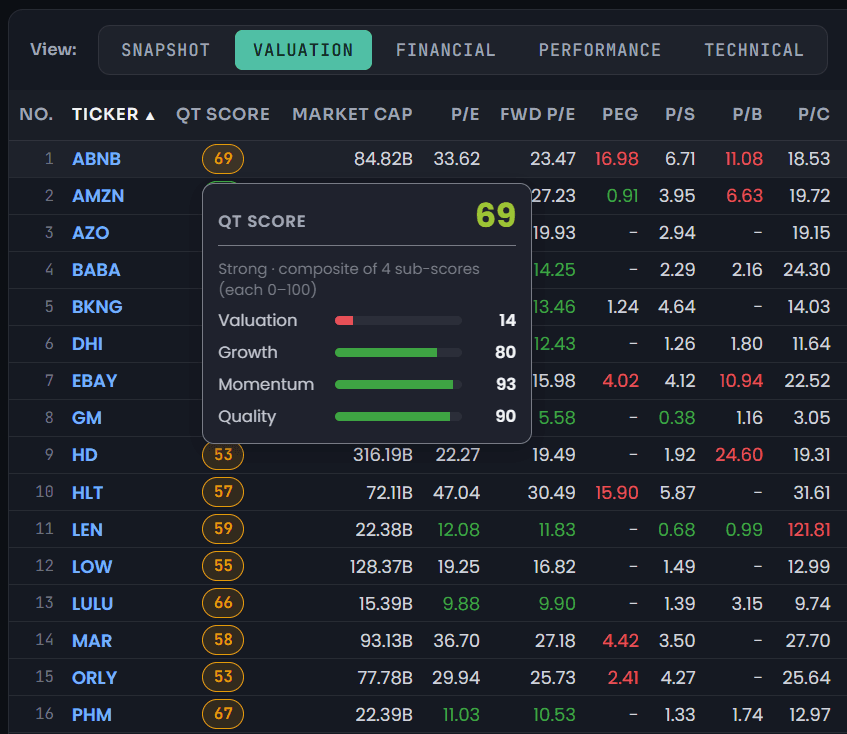Click MAR's QT score badge 58
The image size is (847, 734).
pyautogui.click(x=223, y=640)
